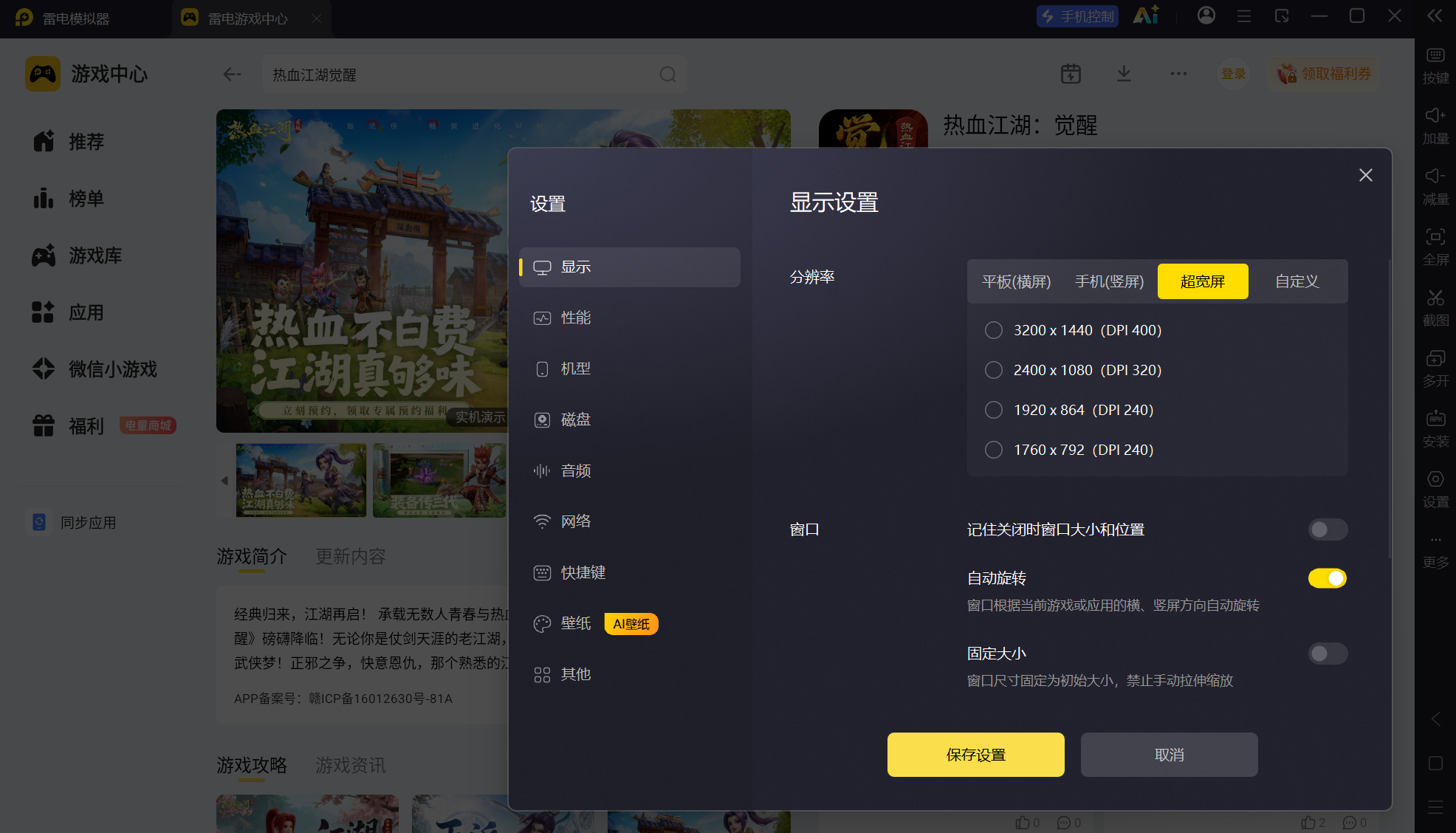This screenshot has width=1456, height=833.
Task: Enable 记住关闭时窗口大小和位置 toggle
Action: (x=1328, y=529)
